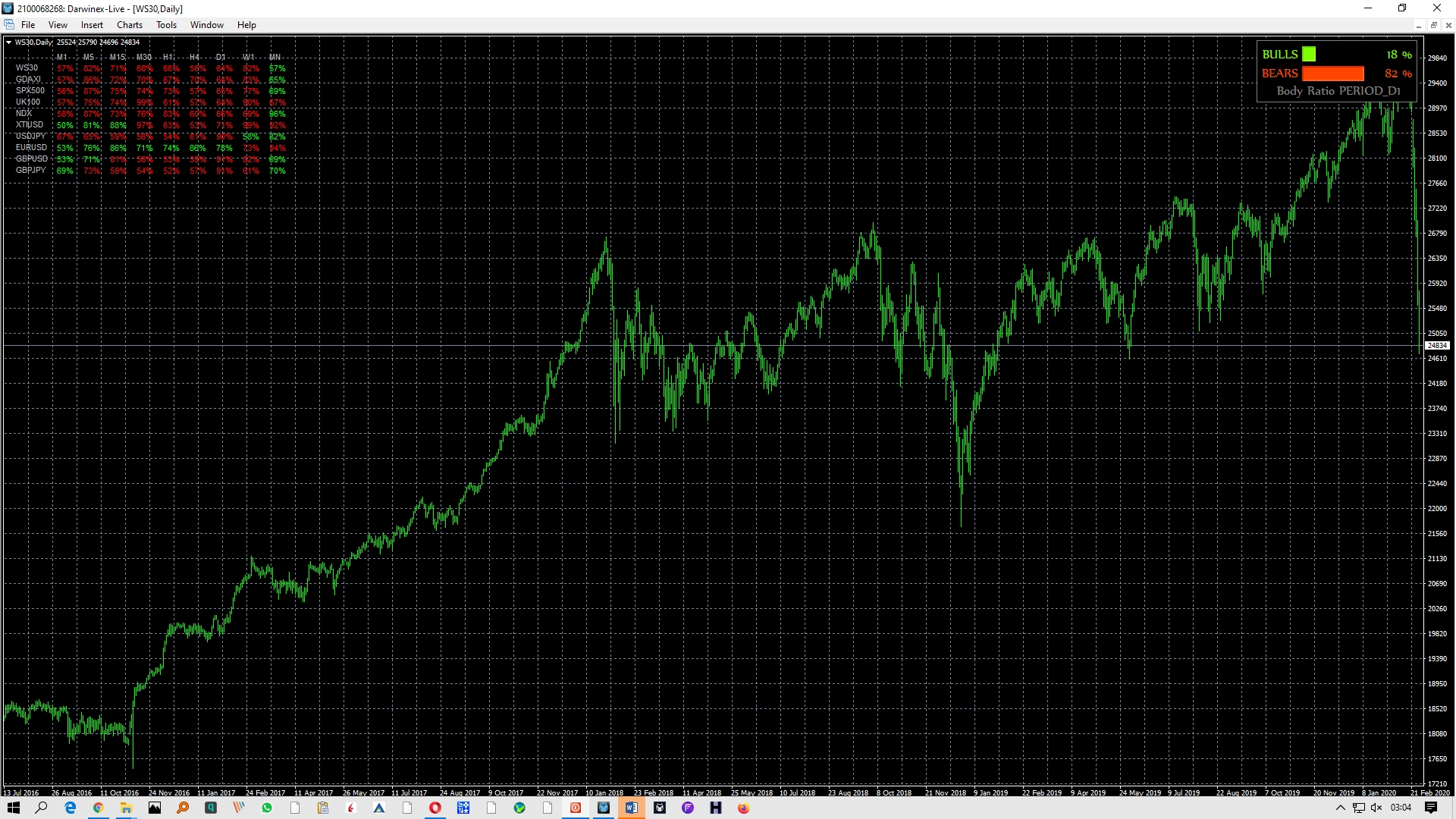The width and height of the screenshot is (1456, 819).
Task: Launch Opera browser from the taskbar
Action: [435, 808]
